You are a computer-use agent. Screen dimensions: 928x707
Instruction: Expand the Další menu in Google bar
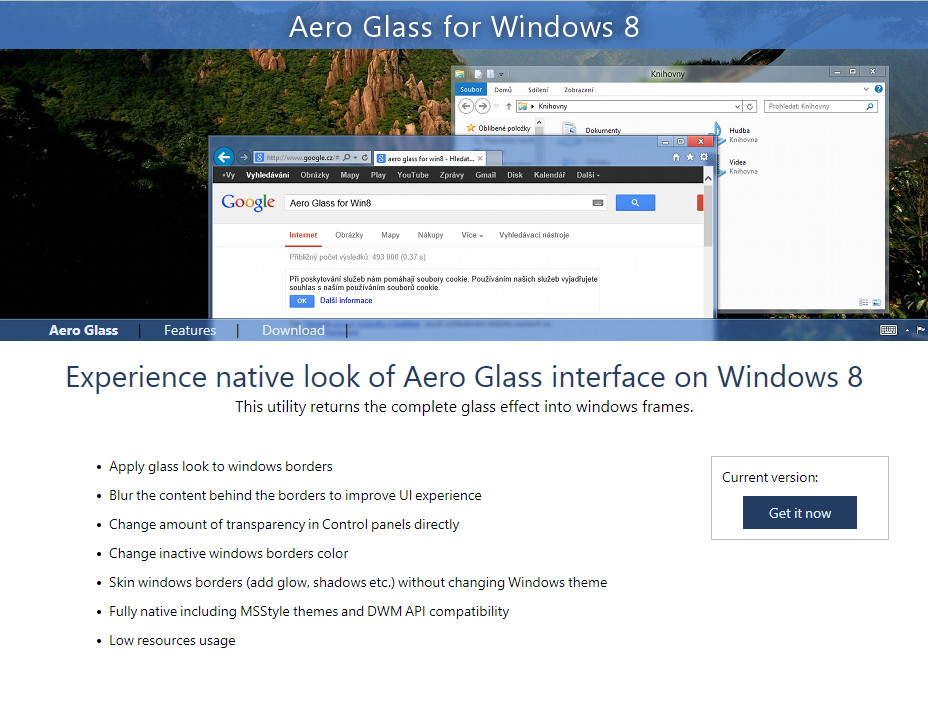pos(588,175)
